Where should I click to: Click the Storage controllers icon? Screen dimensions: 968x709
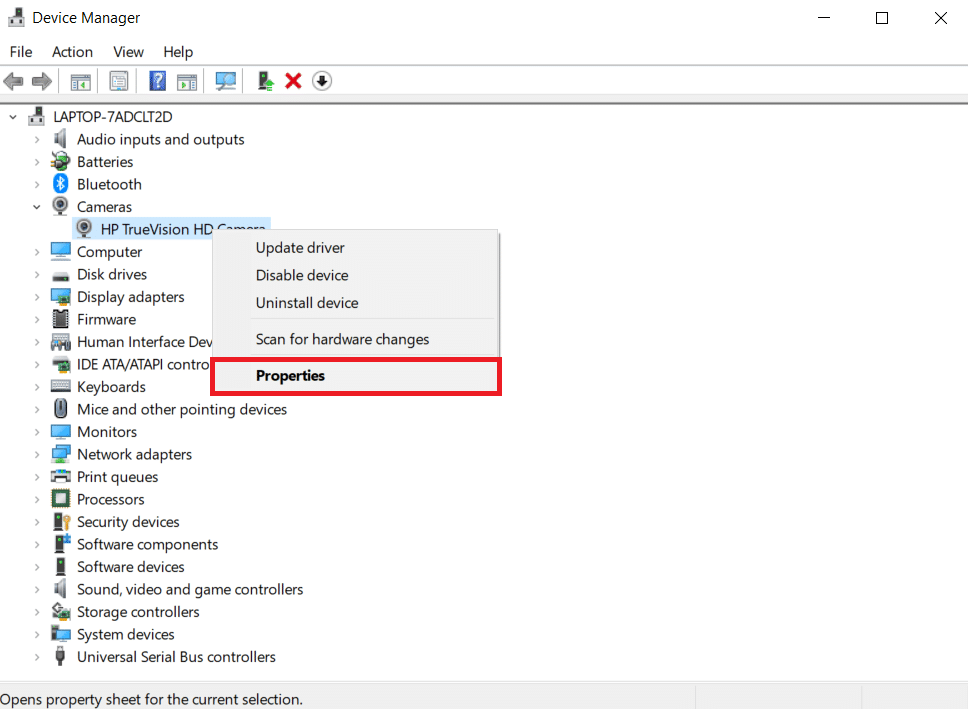60,611
